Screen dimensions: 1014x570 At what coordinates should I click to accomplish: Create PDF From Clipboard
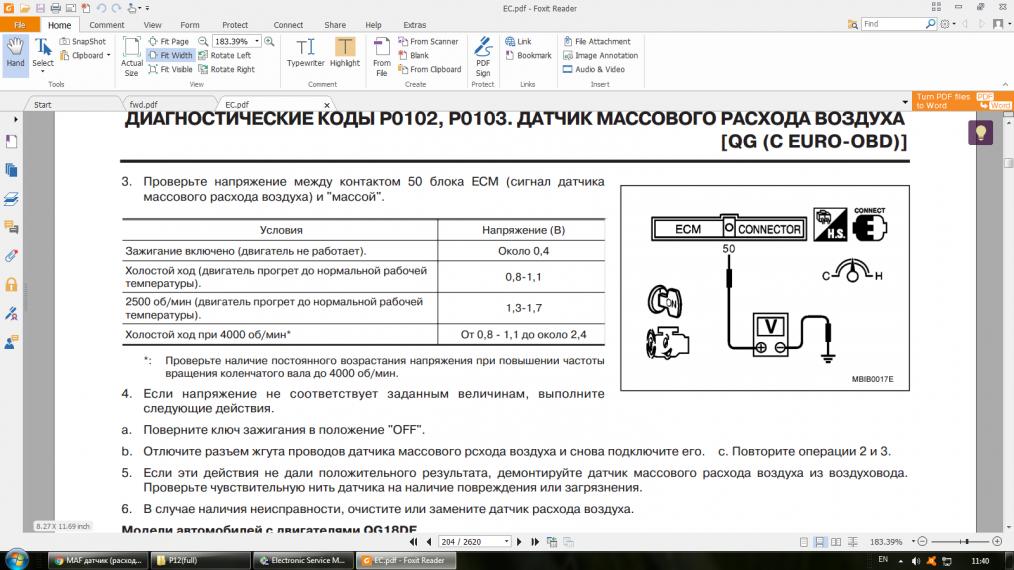point(430,69)
